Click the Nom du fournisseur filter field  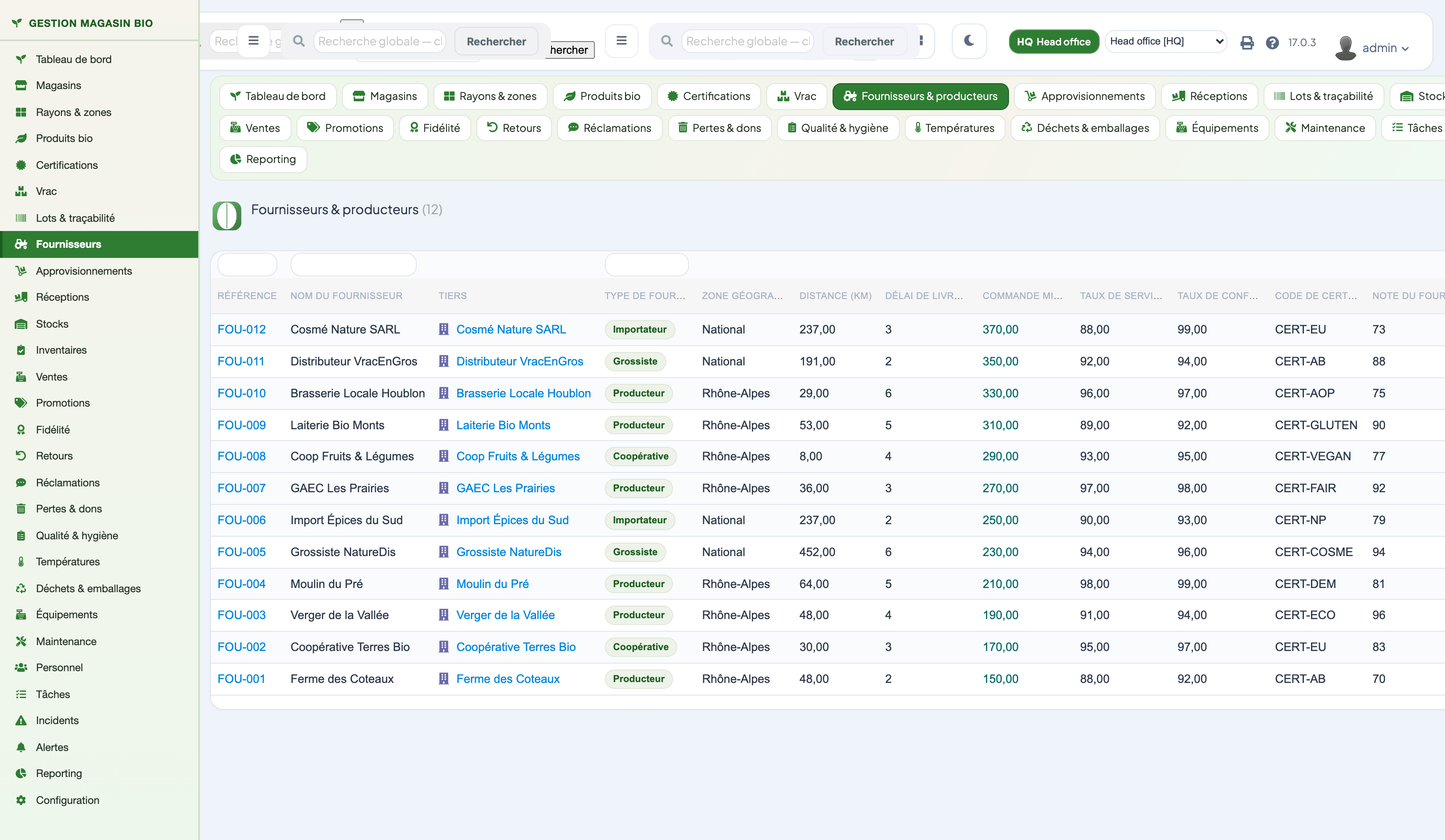click(x=353, y=265)
